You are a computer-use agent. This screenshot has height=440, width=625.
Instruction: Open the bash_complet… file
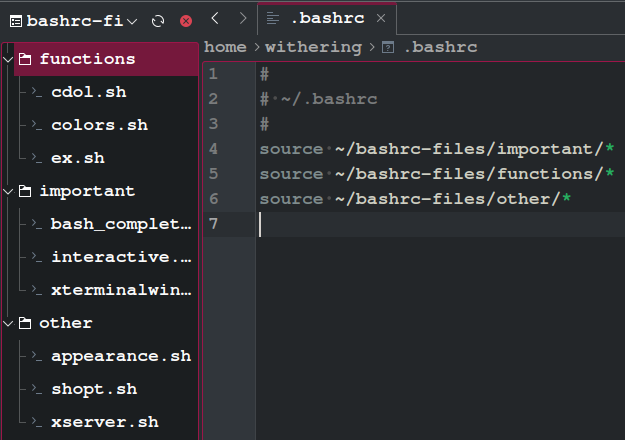(x=121, y=224)
